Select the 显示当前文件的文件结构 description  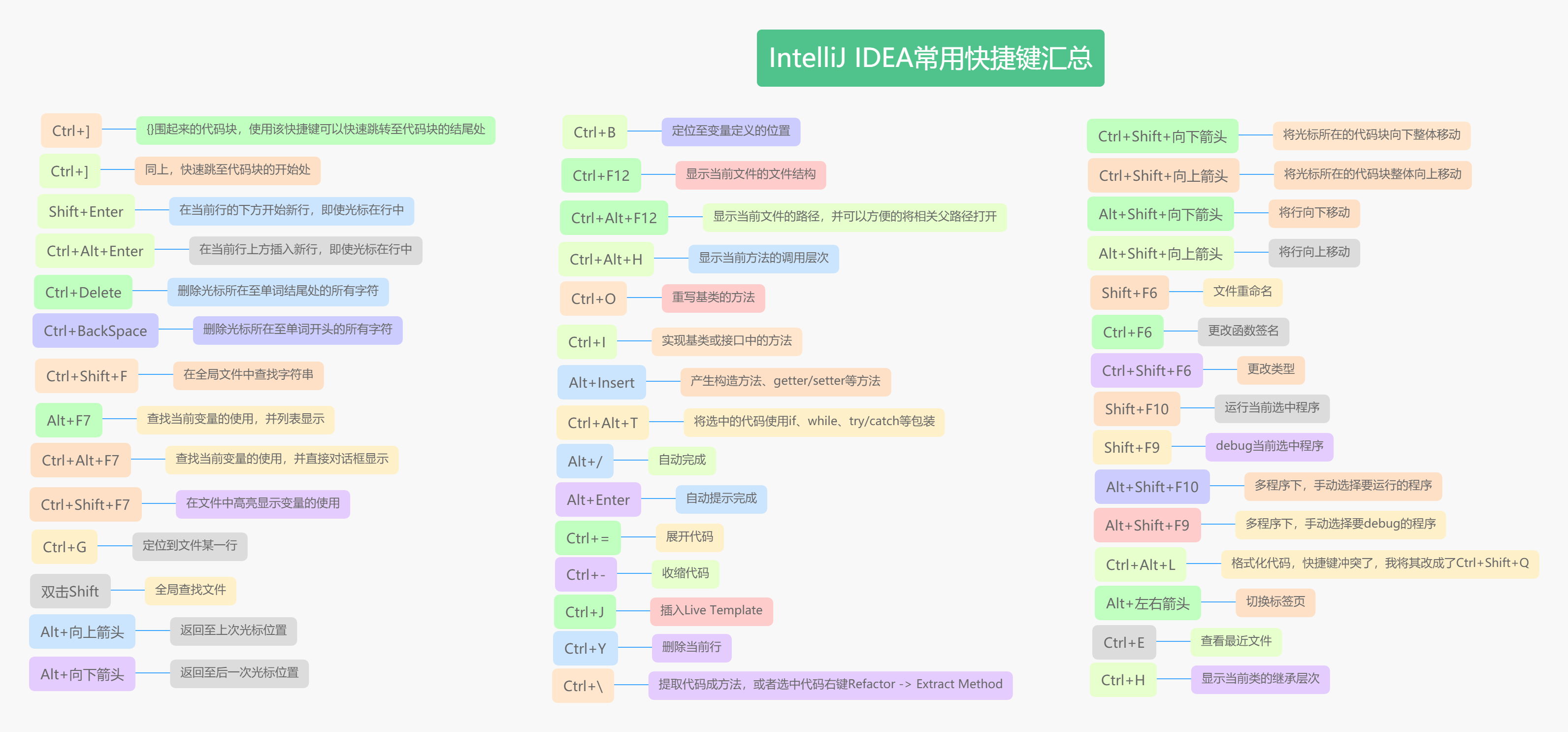point(750,174)
